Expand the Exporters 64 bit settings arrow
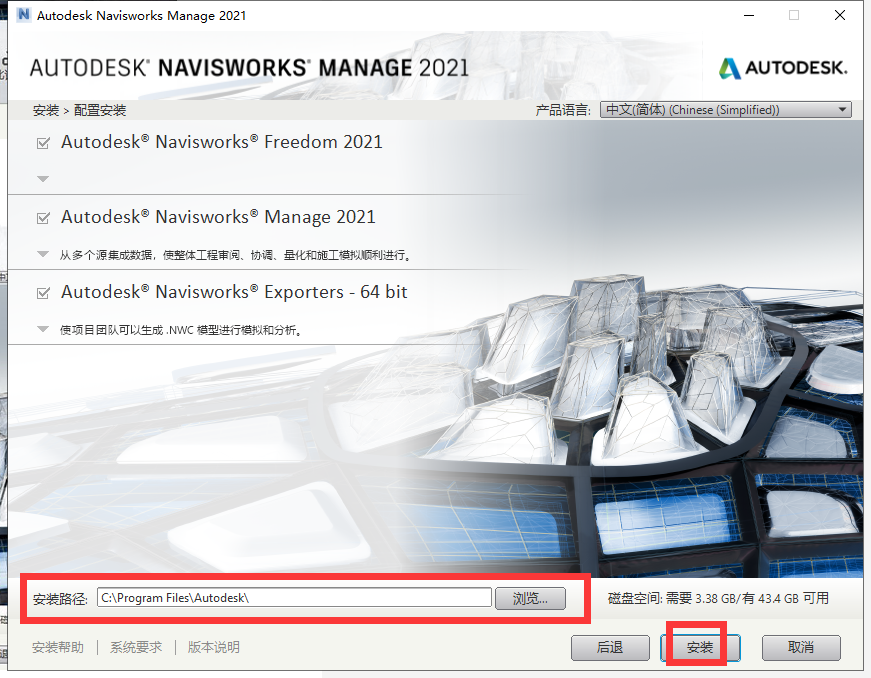The height and width of the screenshot is (678, 871). tap(42, 329)
